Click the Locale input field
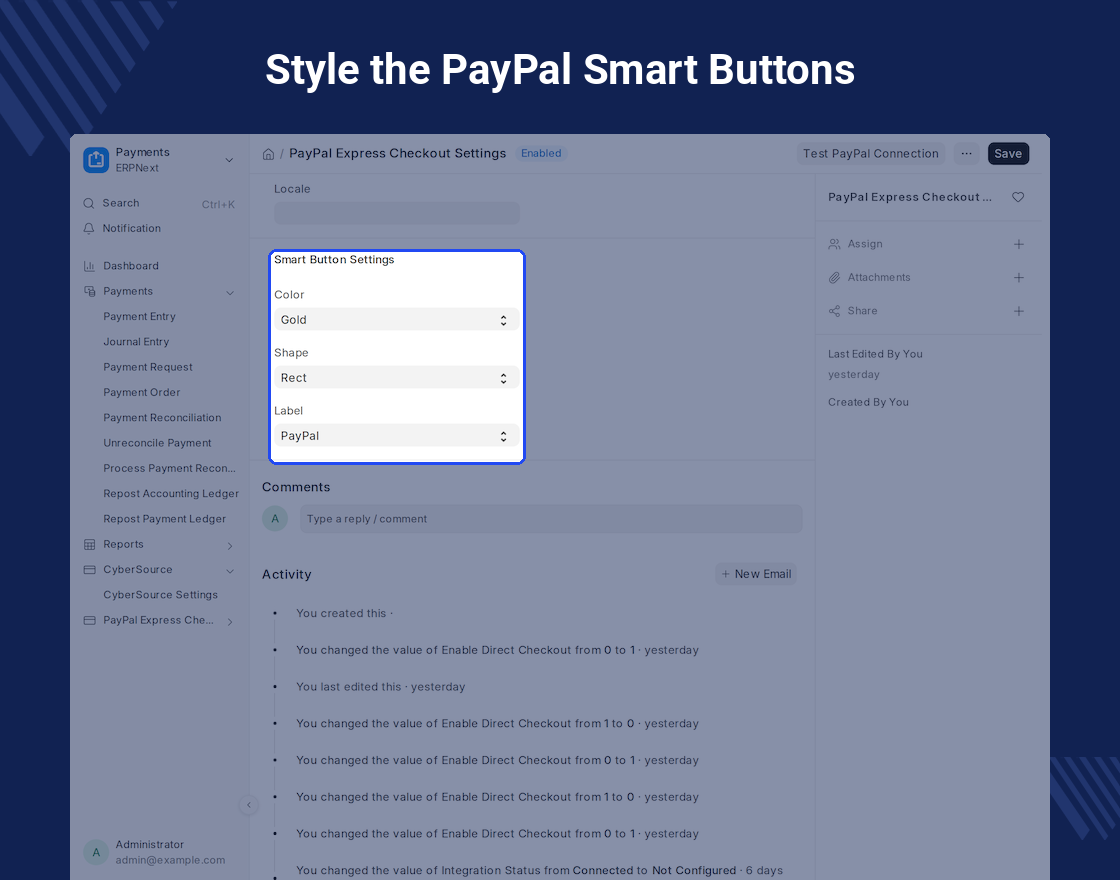The width and height of the screenshot is (1120, 880). [x=396, y=213]
